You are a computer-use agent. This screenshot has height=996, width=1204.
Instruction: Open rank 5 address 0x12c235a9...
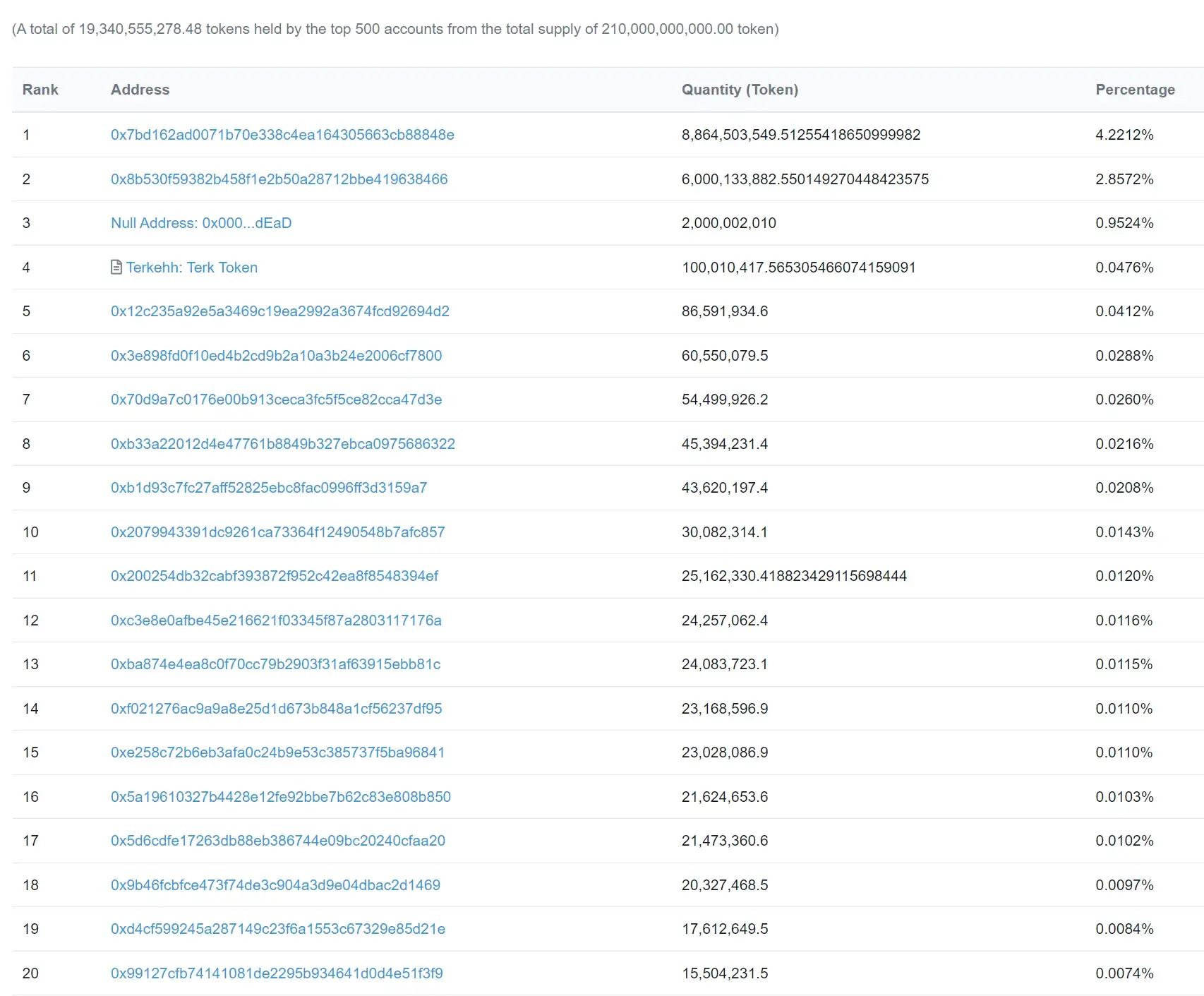click(280, 311)
